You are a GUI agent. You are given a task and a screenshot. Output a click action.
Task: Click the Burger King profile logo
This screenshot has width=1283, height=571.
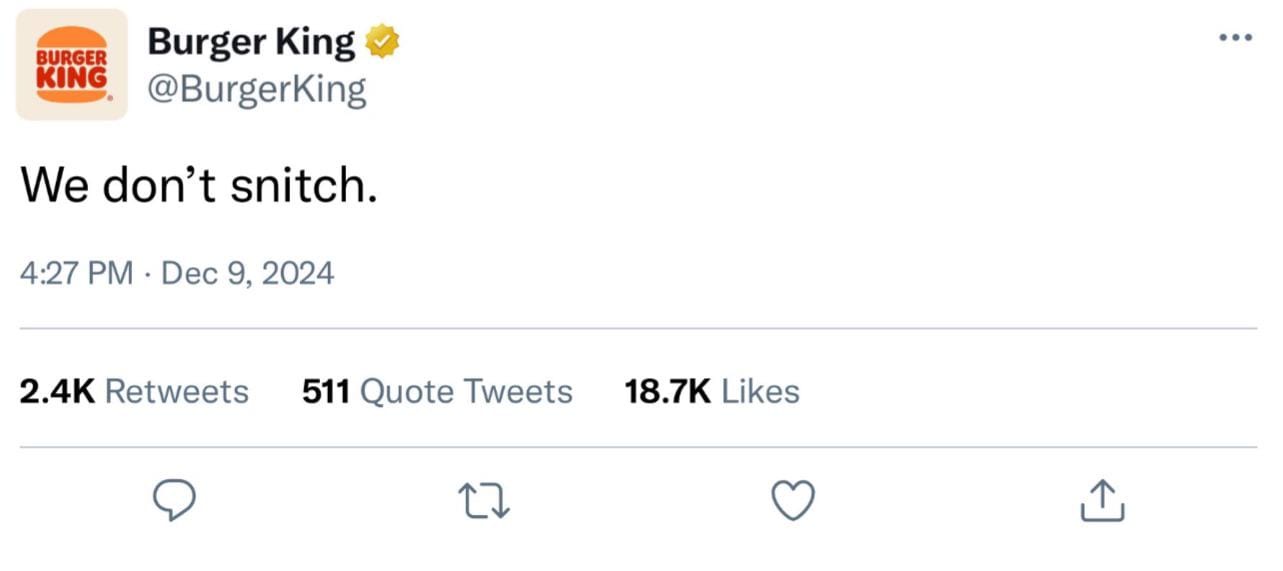[x=72, y=64]
